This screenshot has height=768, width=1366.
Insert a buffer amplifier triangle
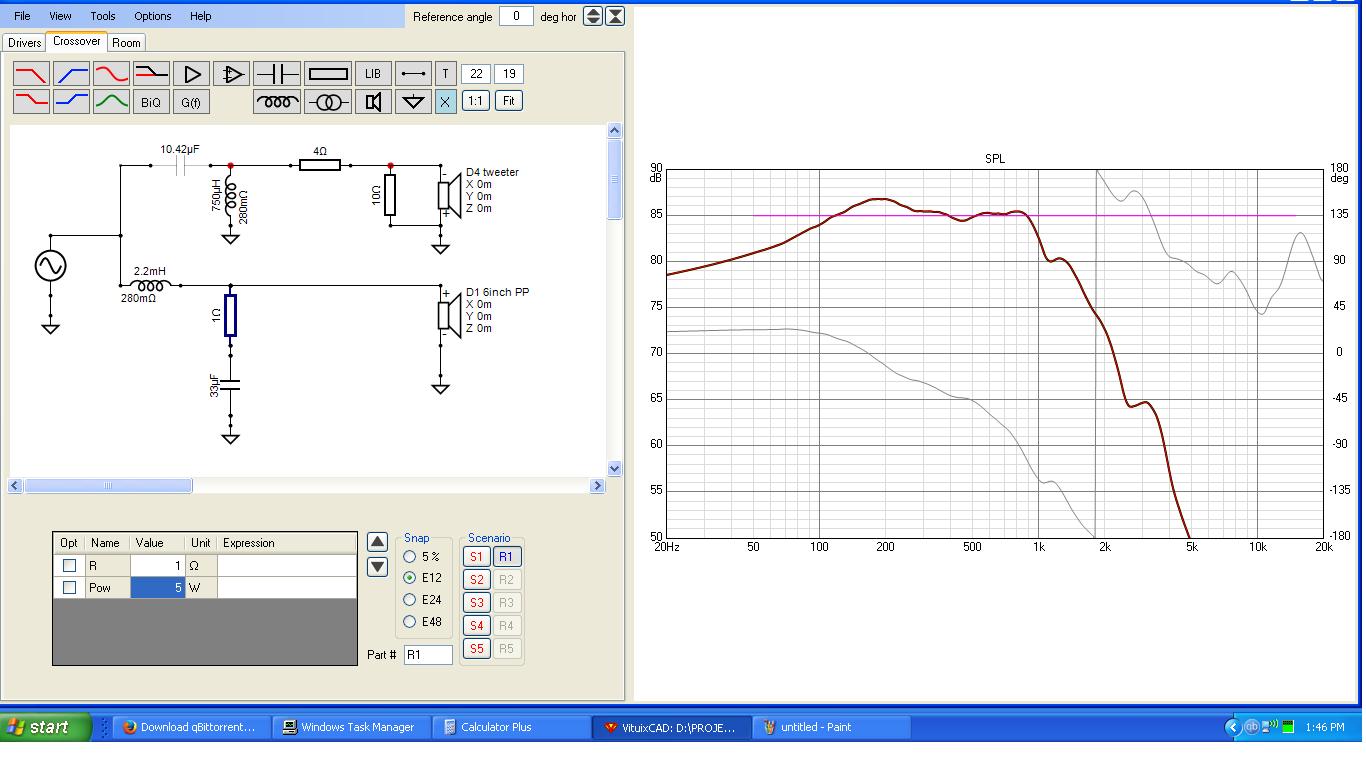pos(191,74)
